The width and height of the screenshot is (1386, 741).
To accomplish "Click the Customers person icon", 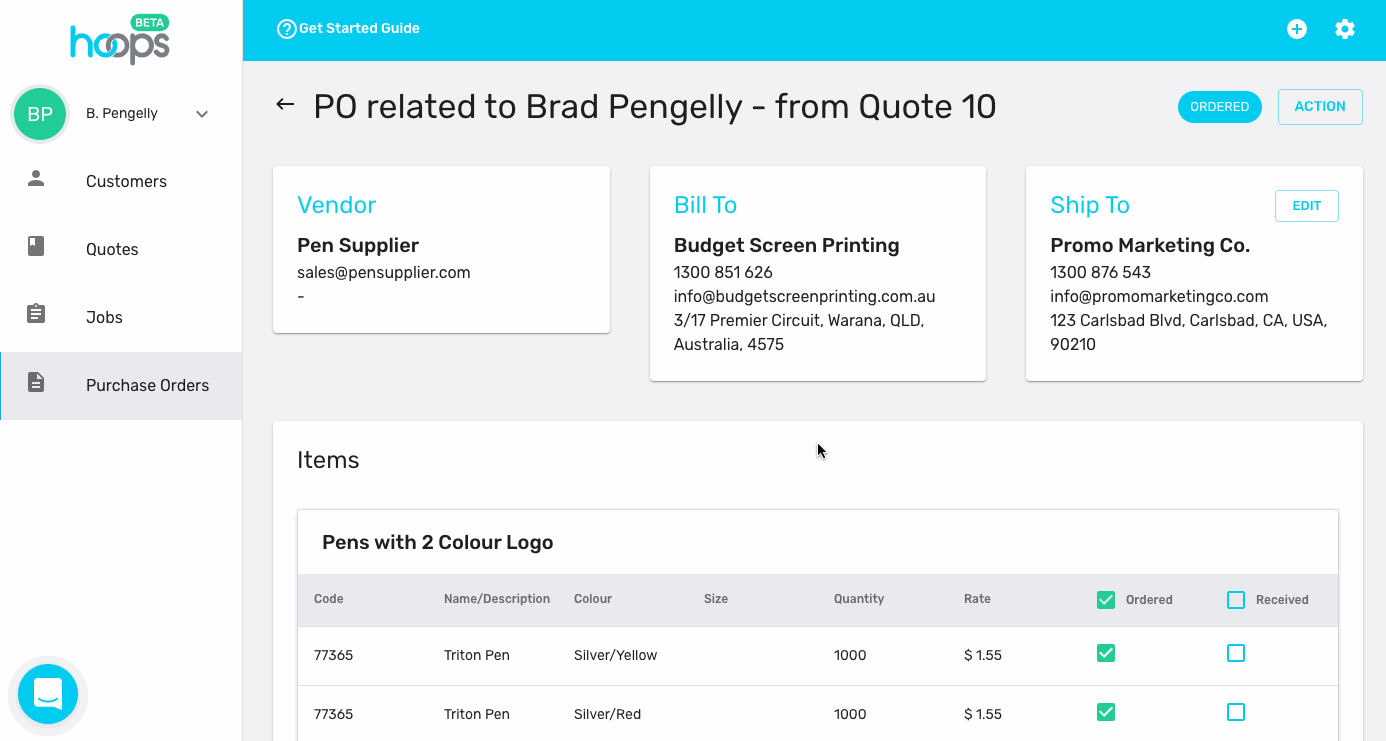I will coord(36,179).
